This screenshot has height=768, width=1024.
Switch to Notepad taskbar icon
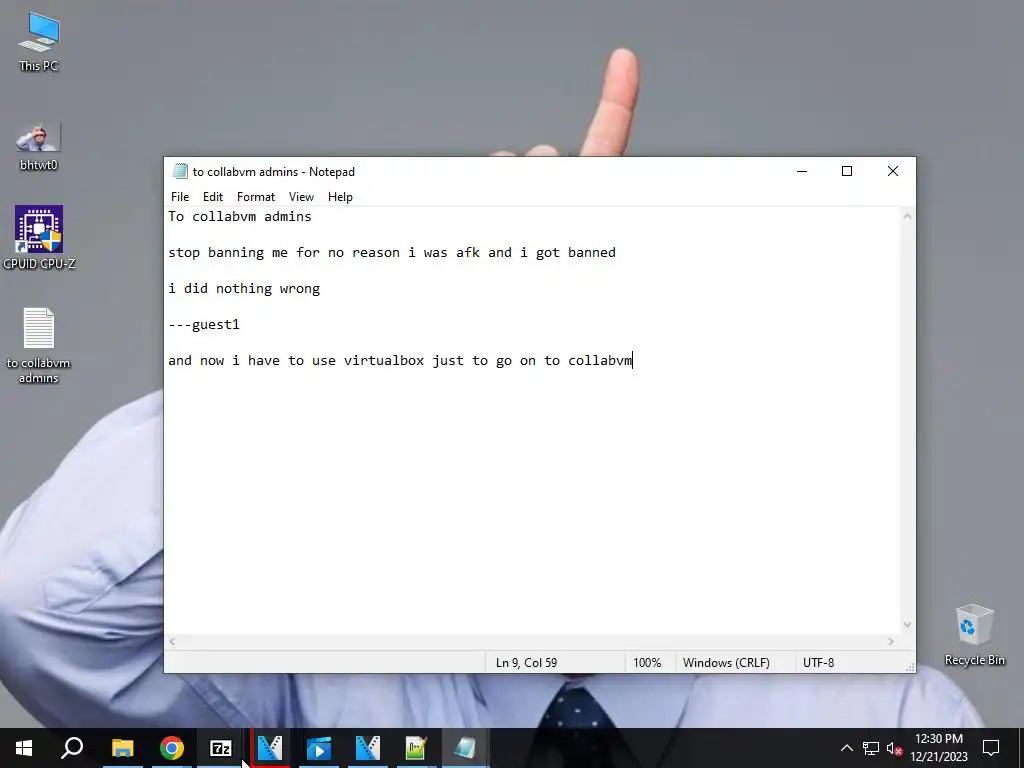(465, 748)
